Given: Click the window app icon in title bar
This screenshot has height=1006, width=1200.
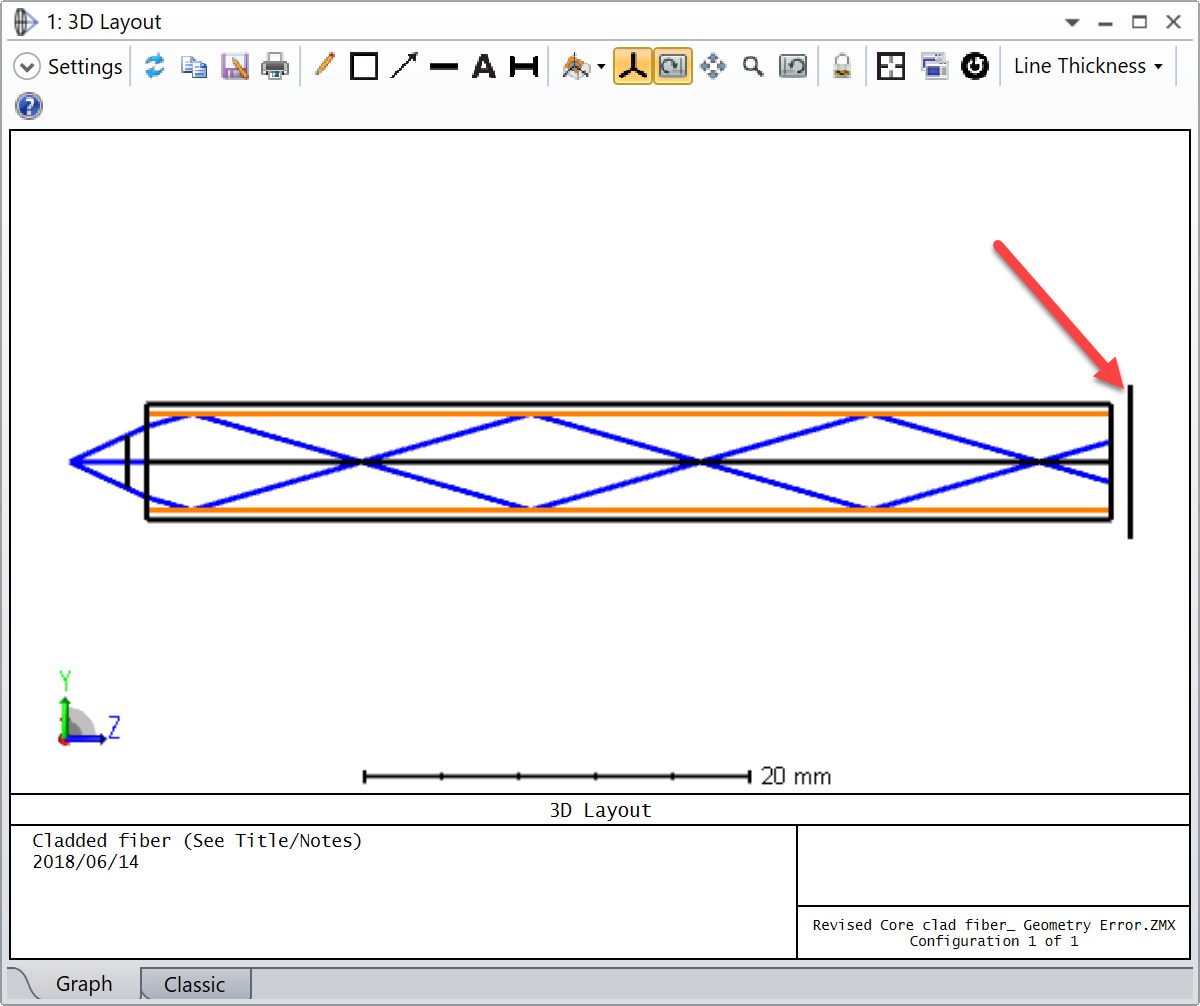Looking at the screenshot, I should (26, 21).
